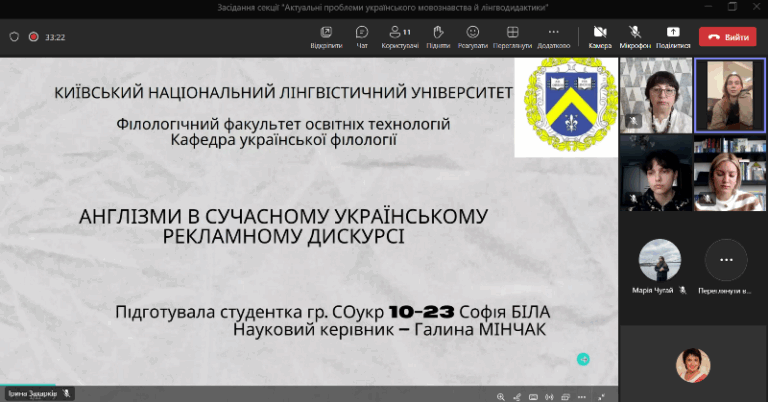Click window title Засідання секції
This screenshot has height=402, width=768.
[x=383, y=7]
